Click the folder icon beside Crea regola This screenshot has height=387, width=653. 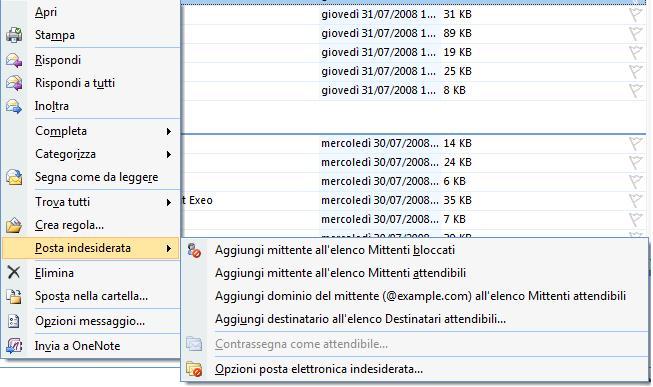14,225
